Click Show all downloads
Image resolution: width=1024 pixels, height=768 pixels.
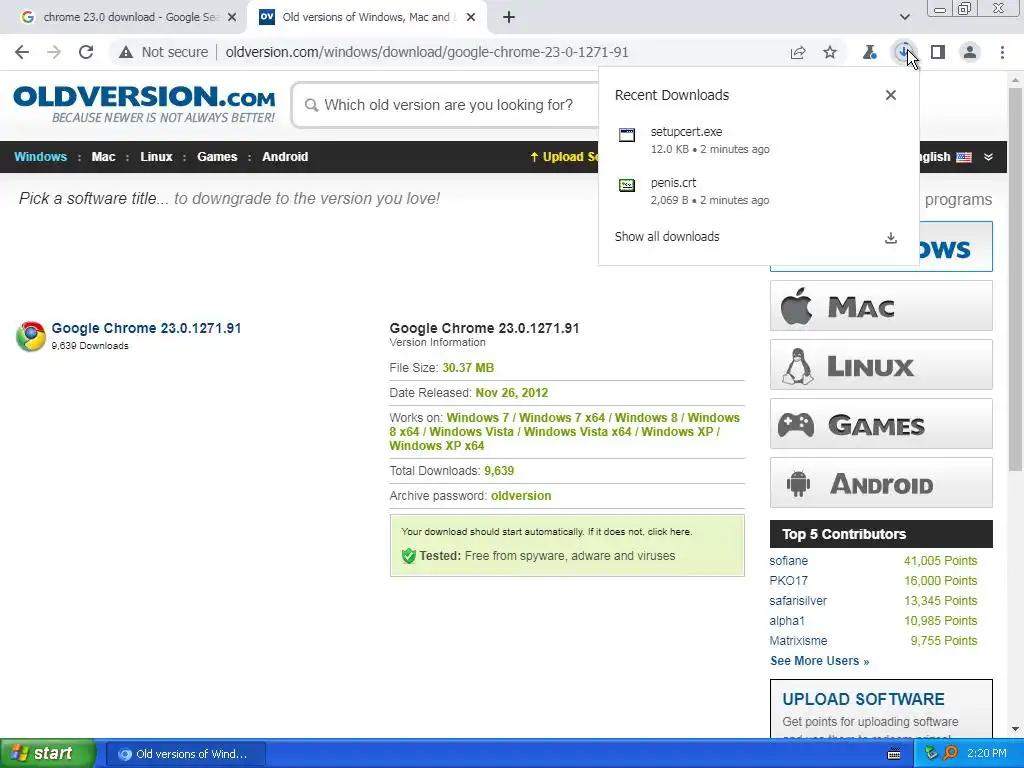pyautogui.click(x=667, y=237)
